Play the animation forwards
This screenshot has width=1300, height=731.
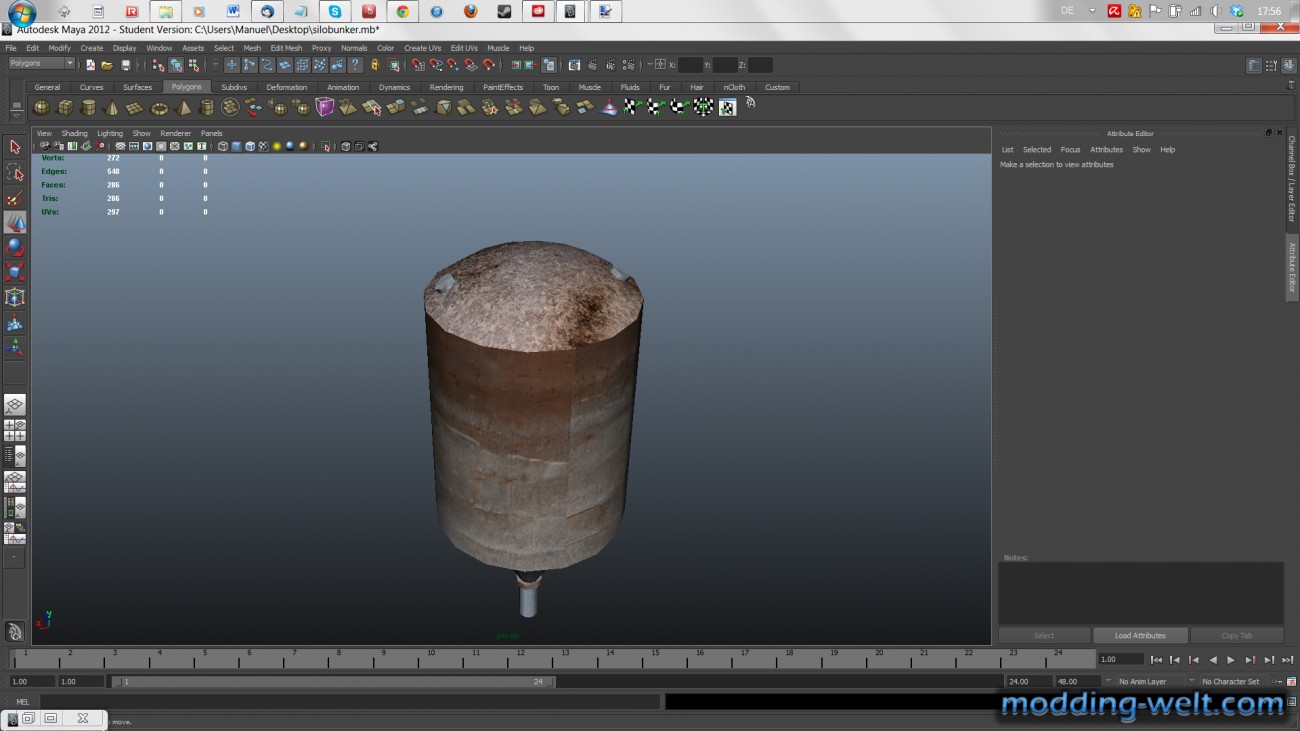[x=1231, y=660]
